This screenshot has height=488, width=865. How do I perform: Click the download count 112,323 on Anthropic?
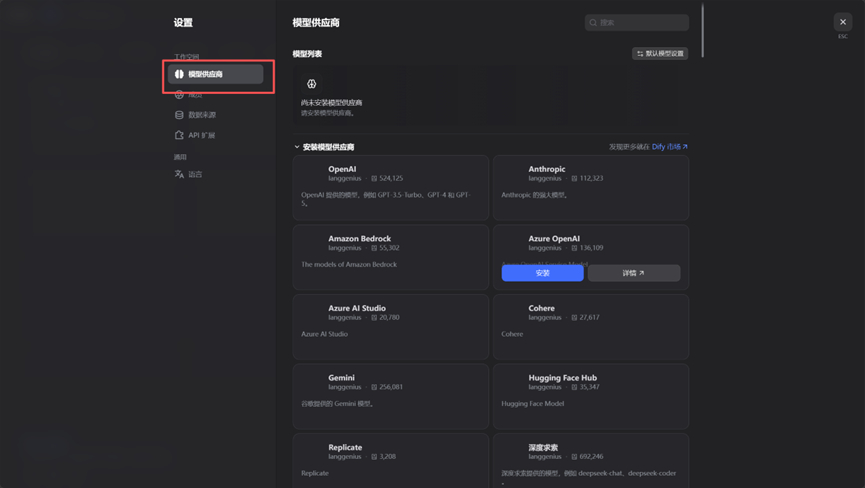coord(591,178)
